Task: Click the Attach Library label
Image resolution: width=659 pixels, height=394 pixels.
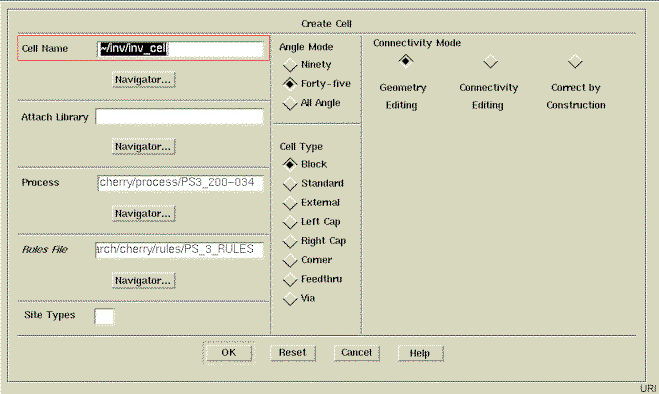Action: coord(55,117)
